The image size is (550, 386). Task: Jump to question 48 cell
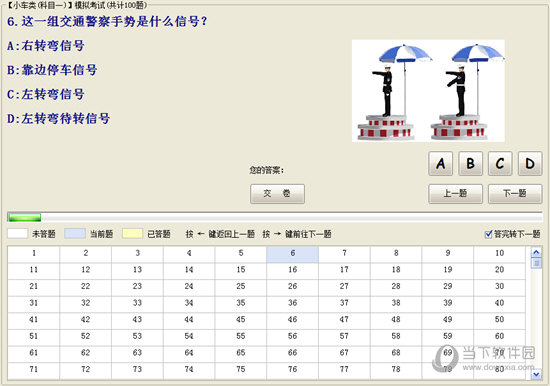click(396, 320)
